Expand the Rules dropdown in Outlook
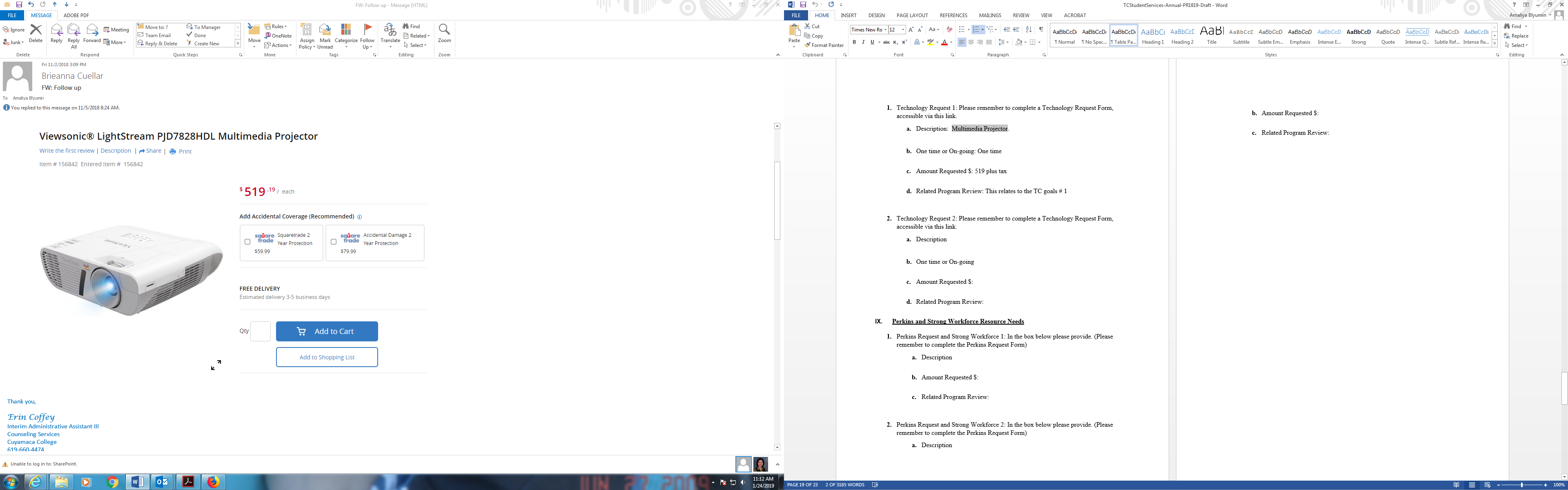This screenshot has height=490, width=1568. (276, 27)
